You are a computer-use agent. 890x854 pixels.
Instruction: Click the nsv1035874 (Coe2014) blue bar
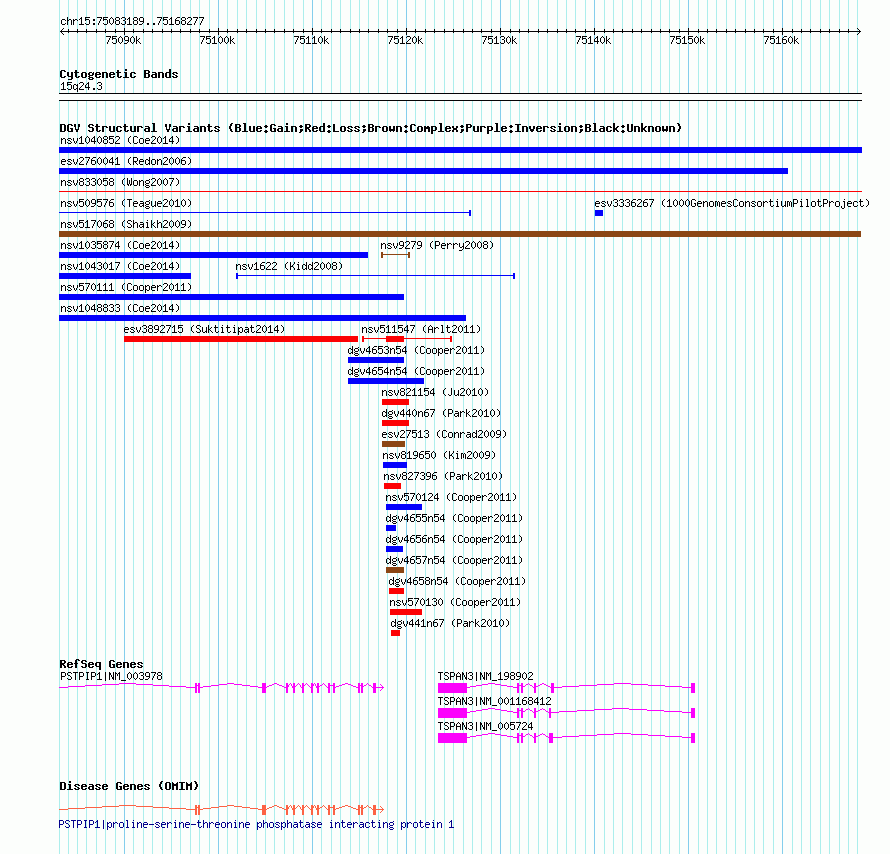(213, 255)
